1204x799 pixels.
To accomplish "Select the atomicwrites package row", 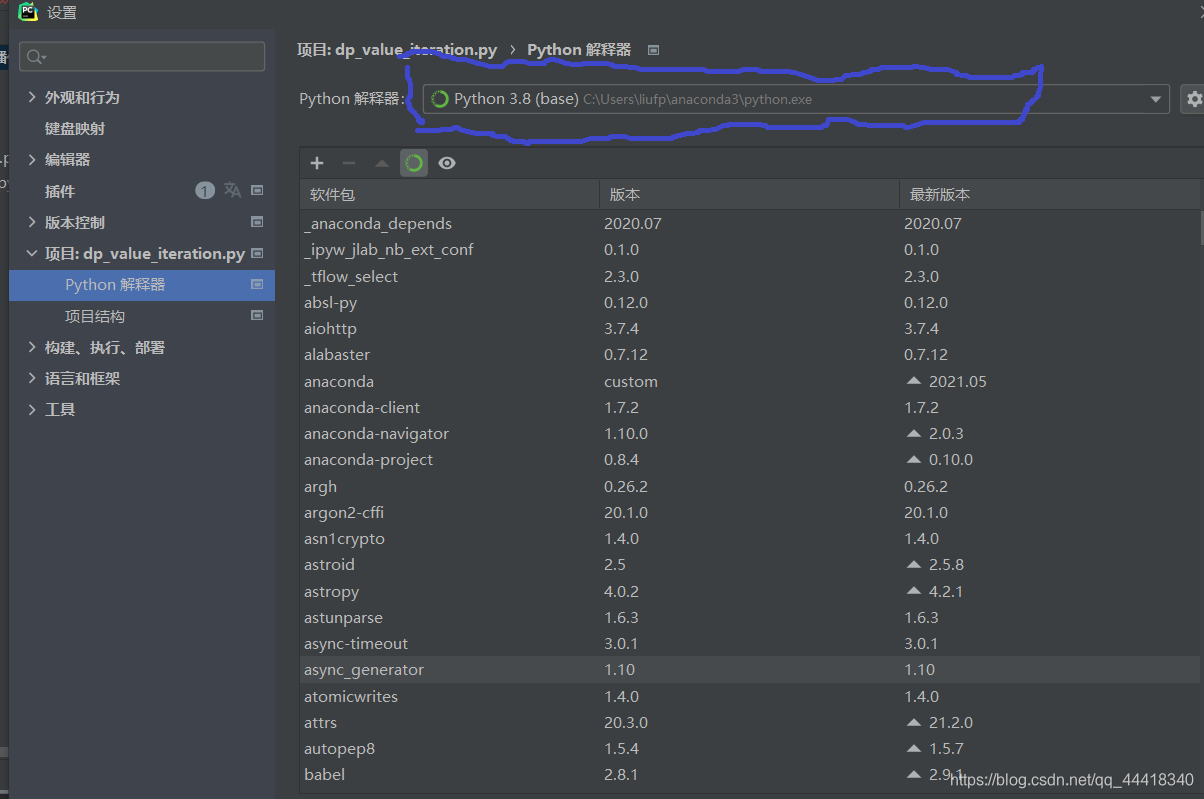I will click(750, 696).
